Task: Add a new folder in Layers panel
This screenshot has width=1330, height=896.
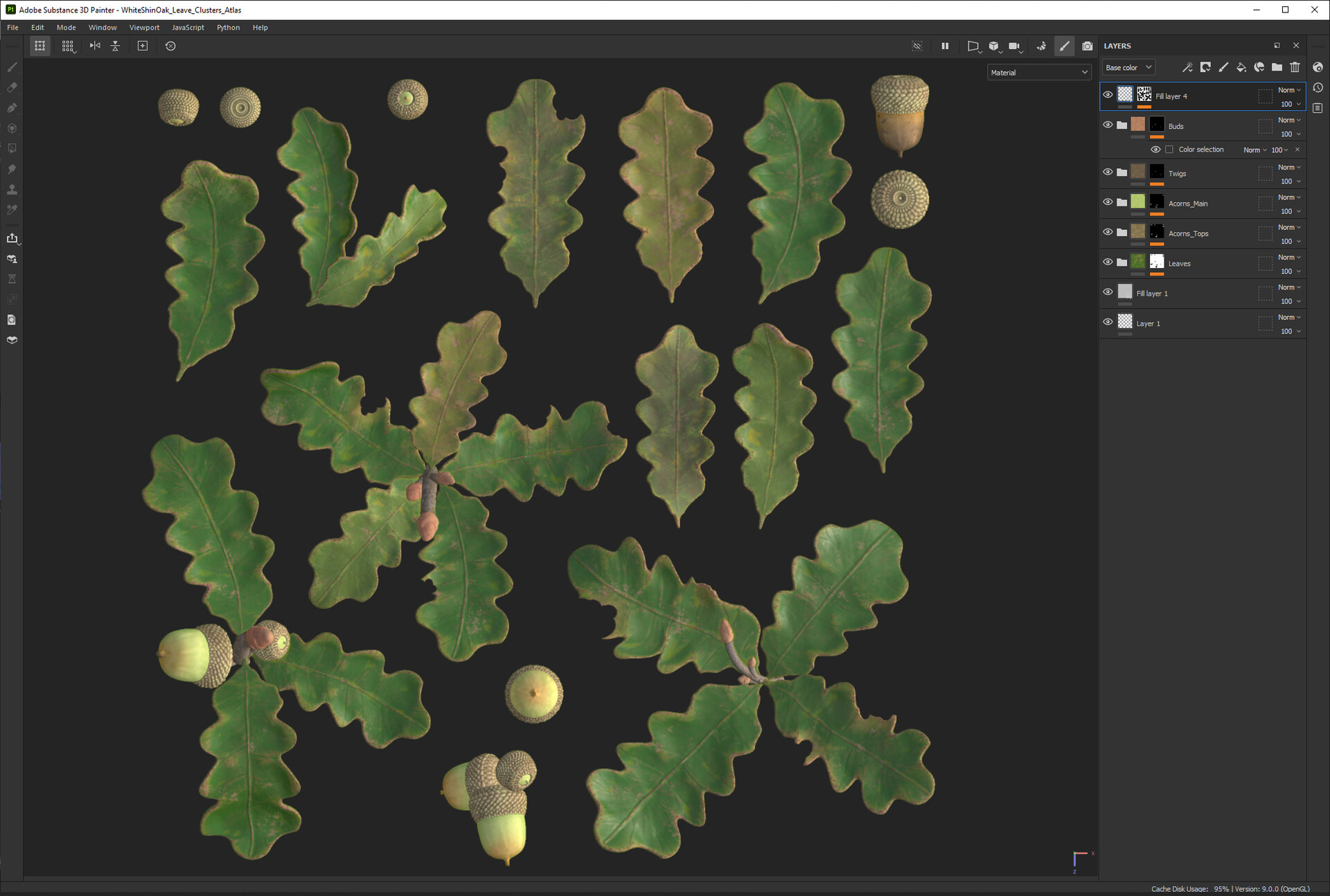Action: click(1277, 67)
